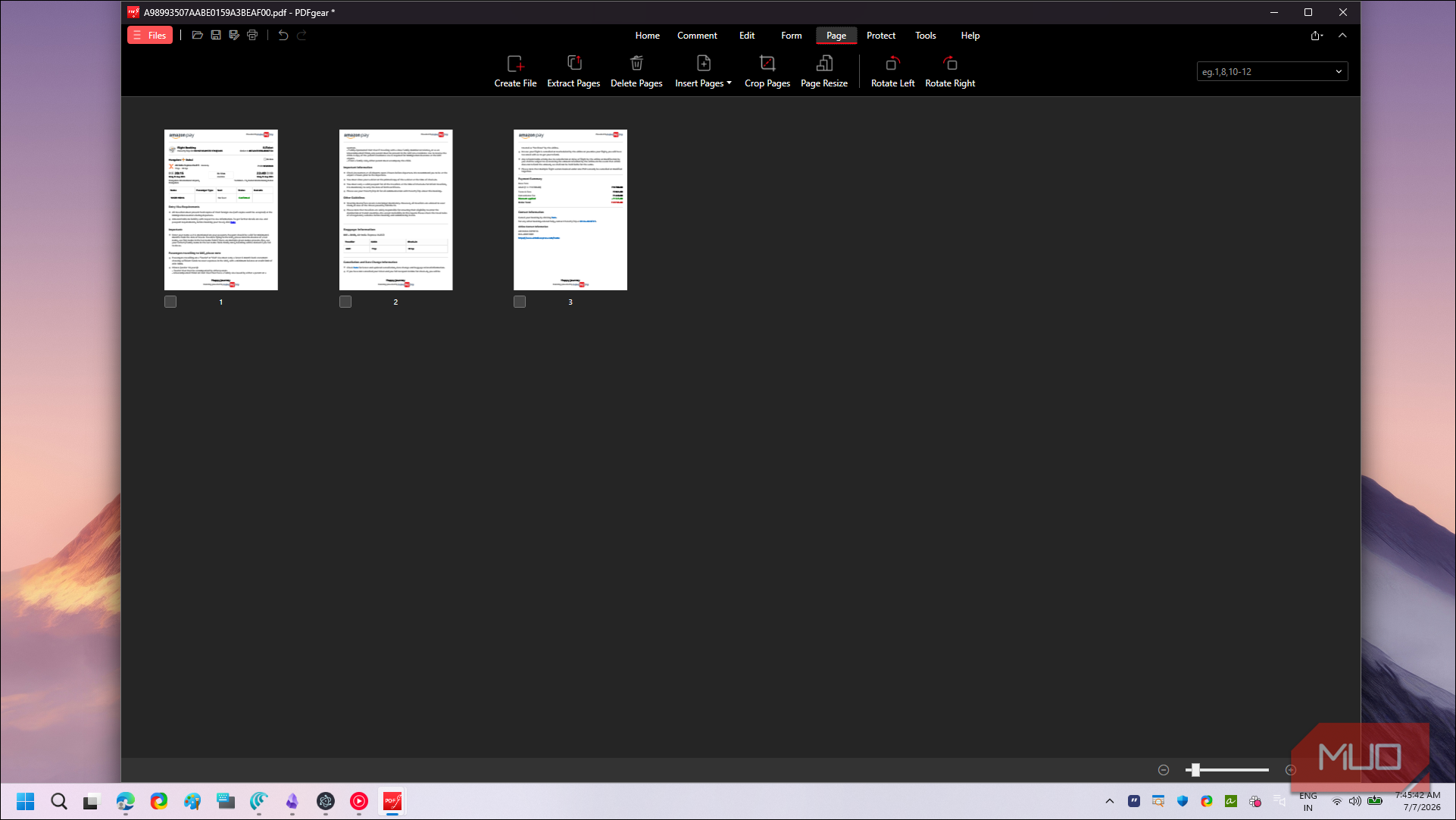Check the checkbox for page 1
This screenshot has width=1456, height=820.
tap(170, 302)
